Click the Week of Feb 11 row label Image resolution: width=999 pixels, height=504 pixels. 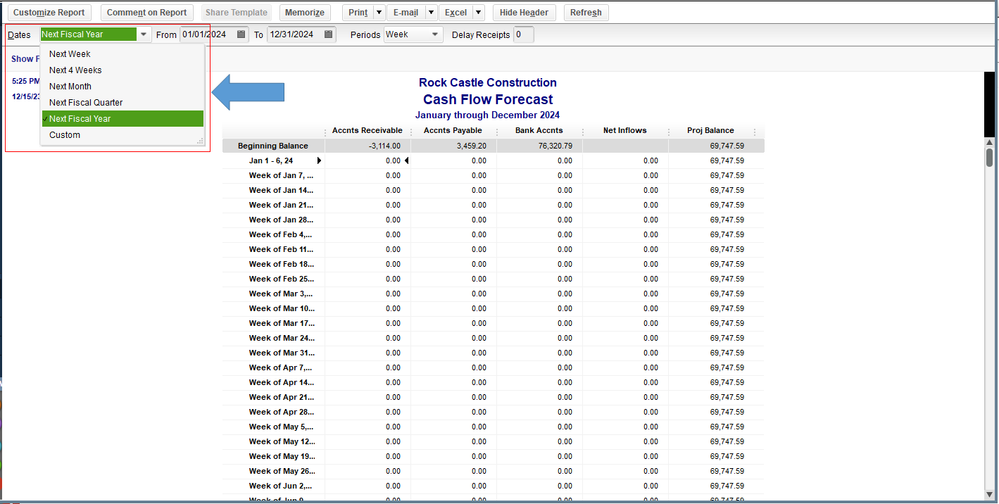point(281,249)
